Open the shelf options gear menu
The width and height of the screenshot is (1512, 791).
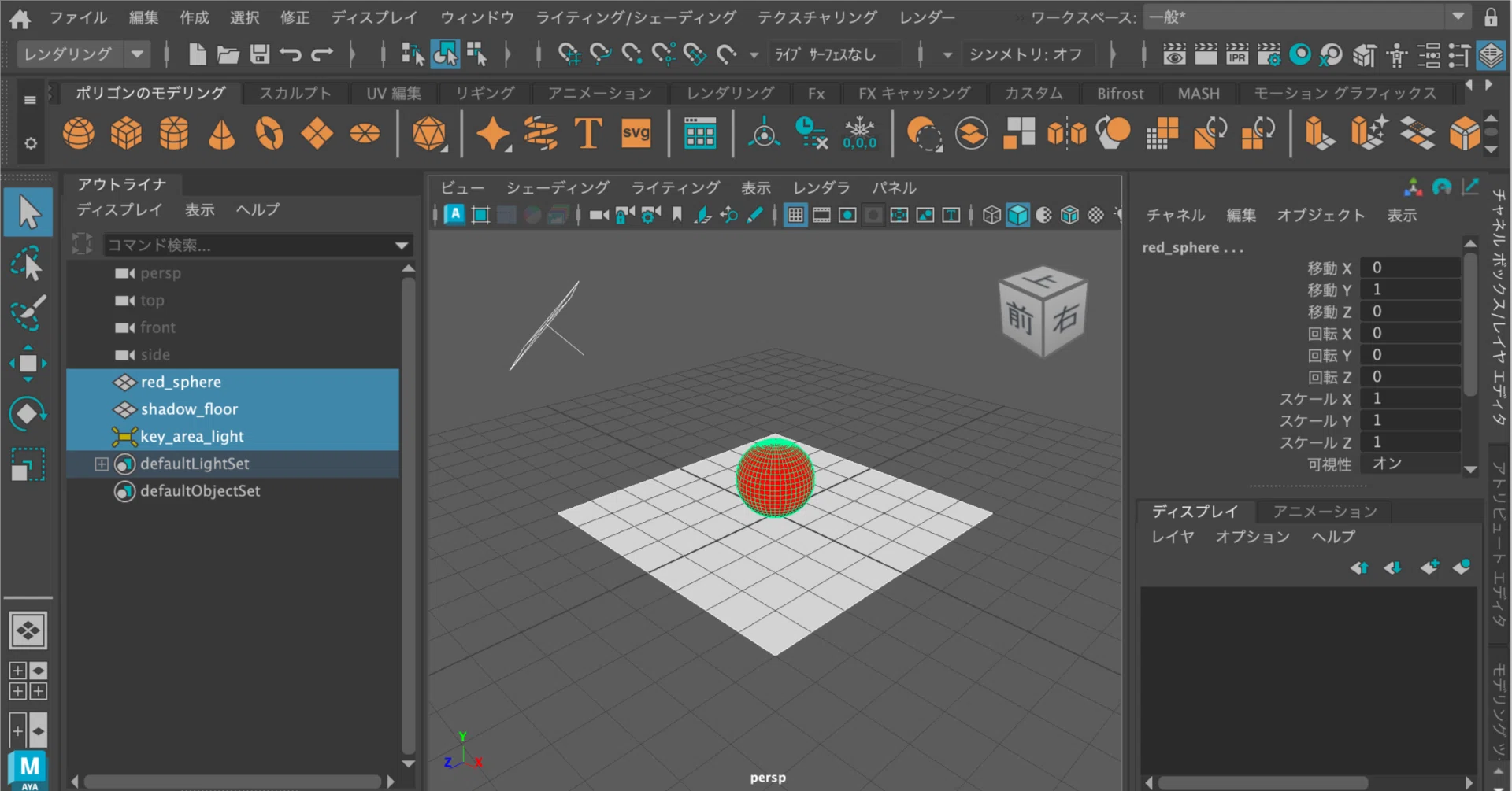[x=30, y=143]
